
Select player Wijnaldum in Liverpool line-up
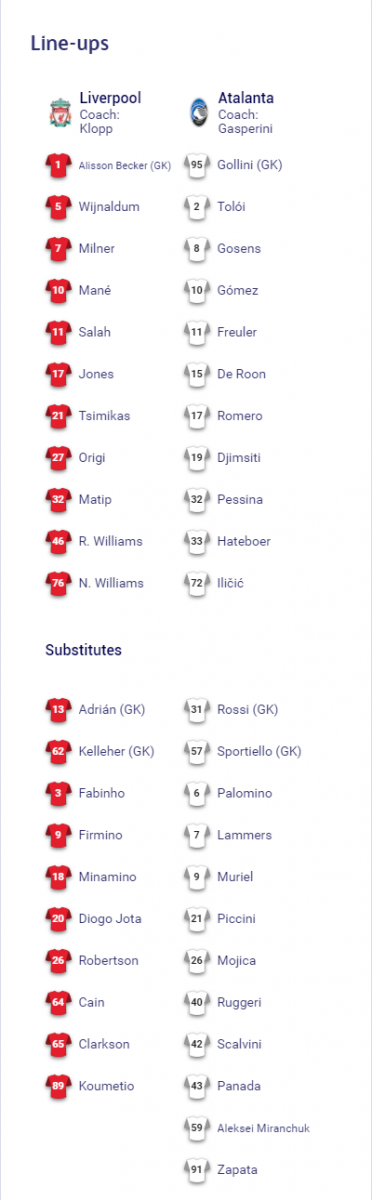coord(109,207)
